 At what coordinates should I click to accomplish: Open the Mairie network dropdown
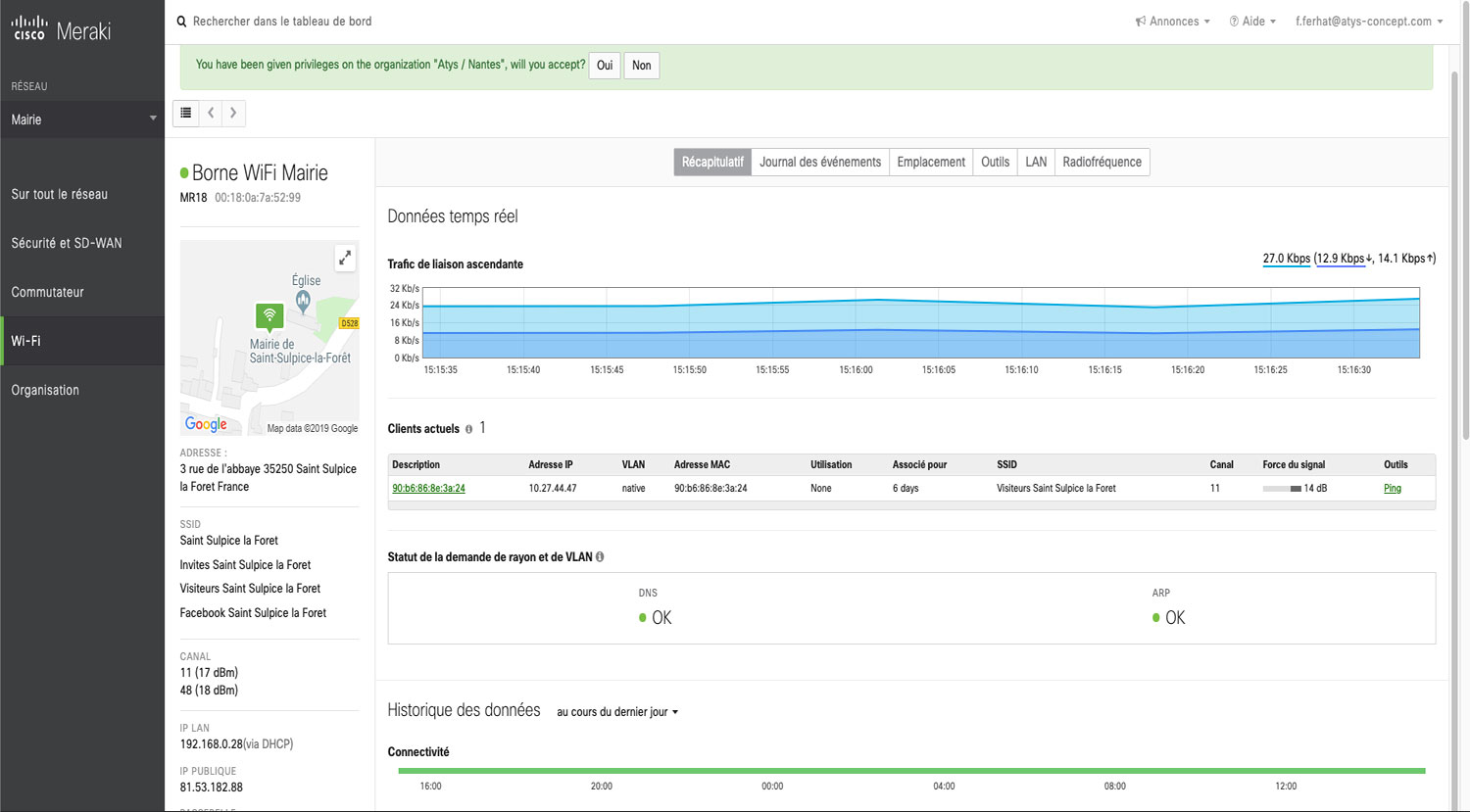(82, 119)
